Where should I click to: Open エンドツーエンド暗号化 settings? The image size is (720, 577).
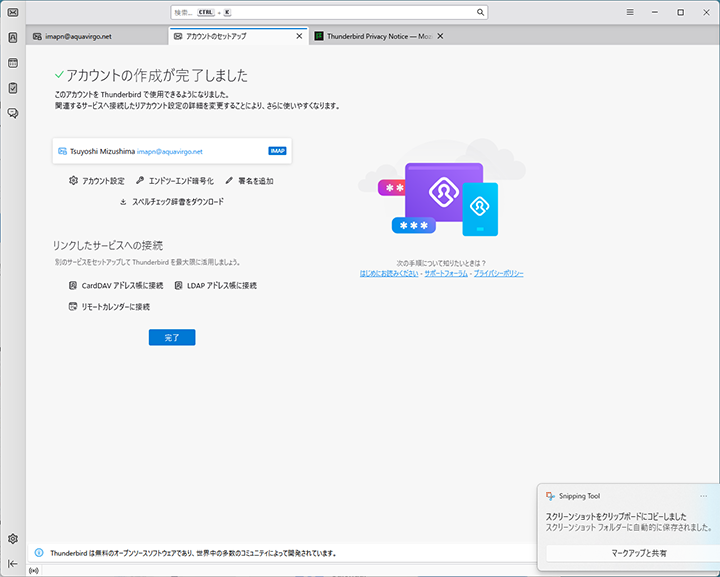(x=174, y=181)
